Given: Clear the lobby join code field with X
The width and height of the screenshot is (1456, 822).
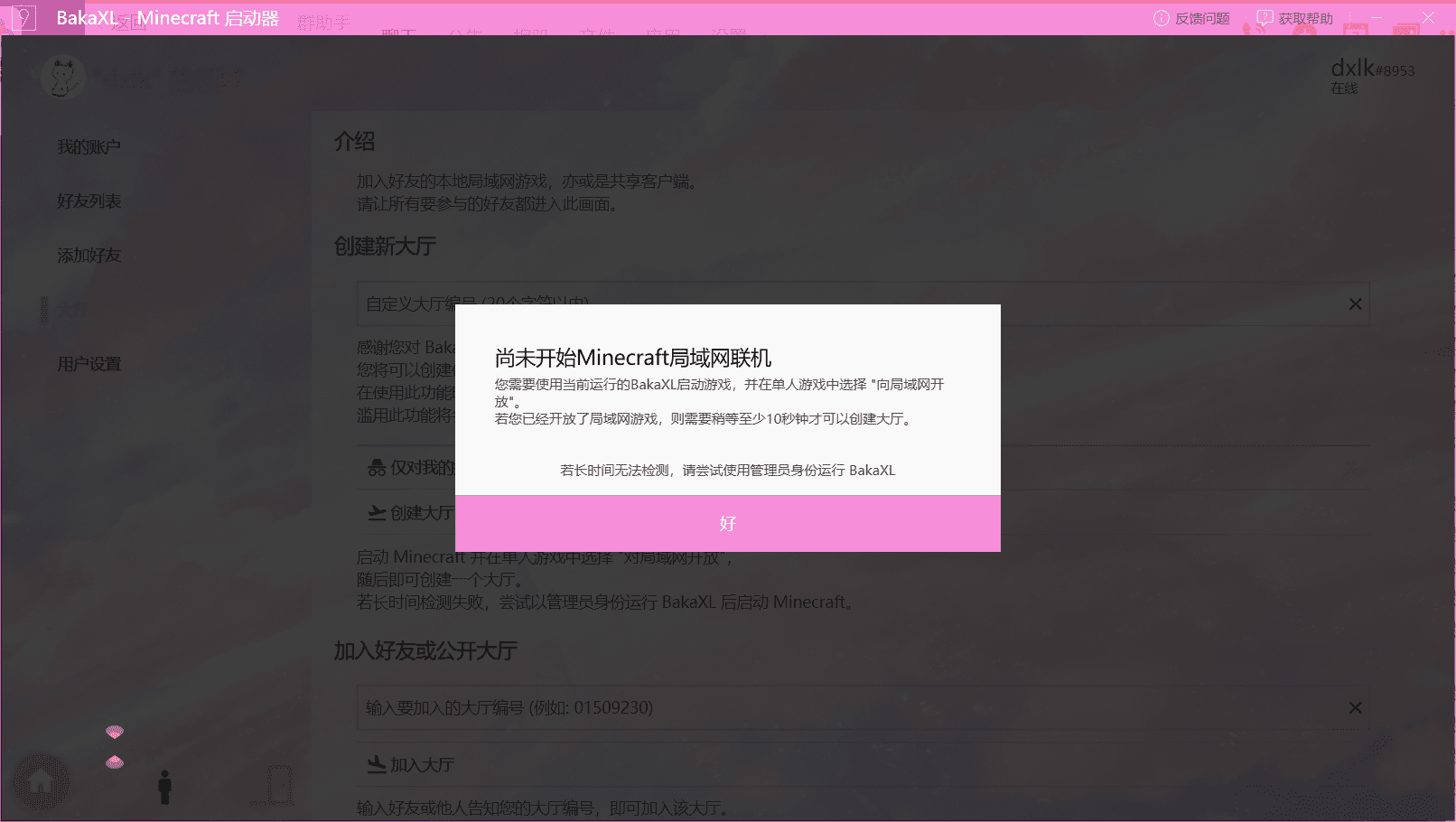Looking at the screenshot, I should (x=1354, y=707).
